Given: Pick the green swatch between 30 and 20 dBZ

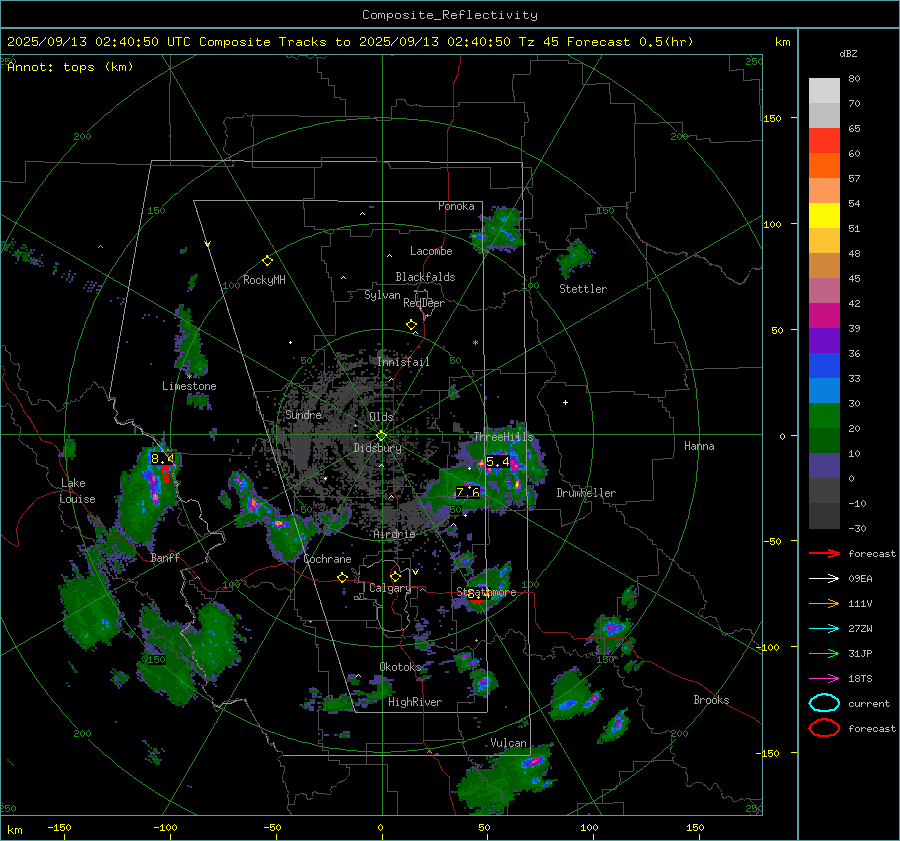Looking at the screenshot, I should pos(824,416).
